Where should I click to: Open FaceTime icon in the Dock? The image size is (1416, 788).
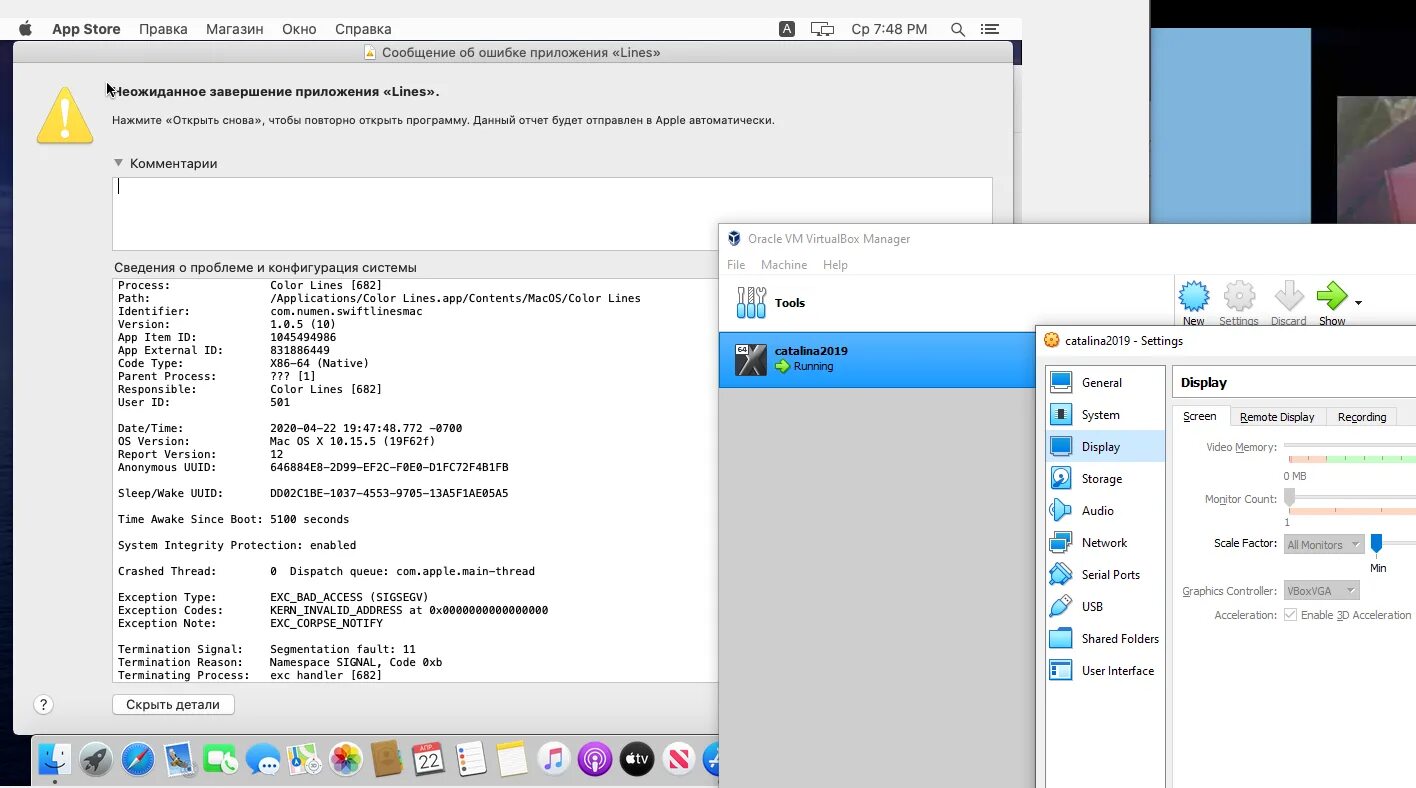220,760
